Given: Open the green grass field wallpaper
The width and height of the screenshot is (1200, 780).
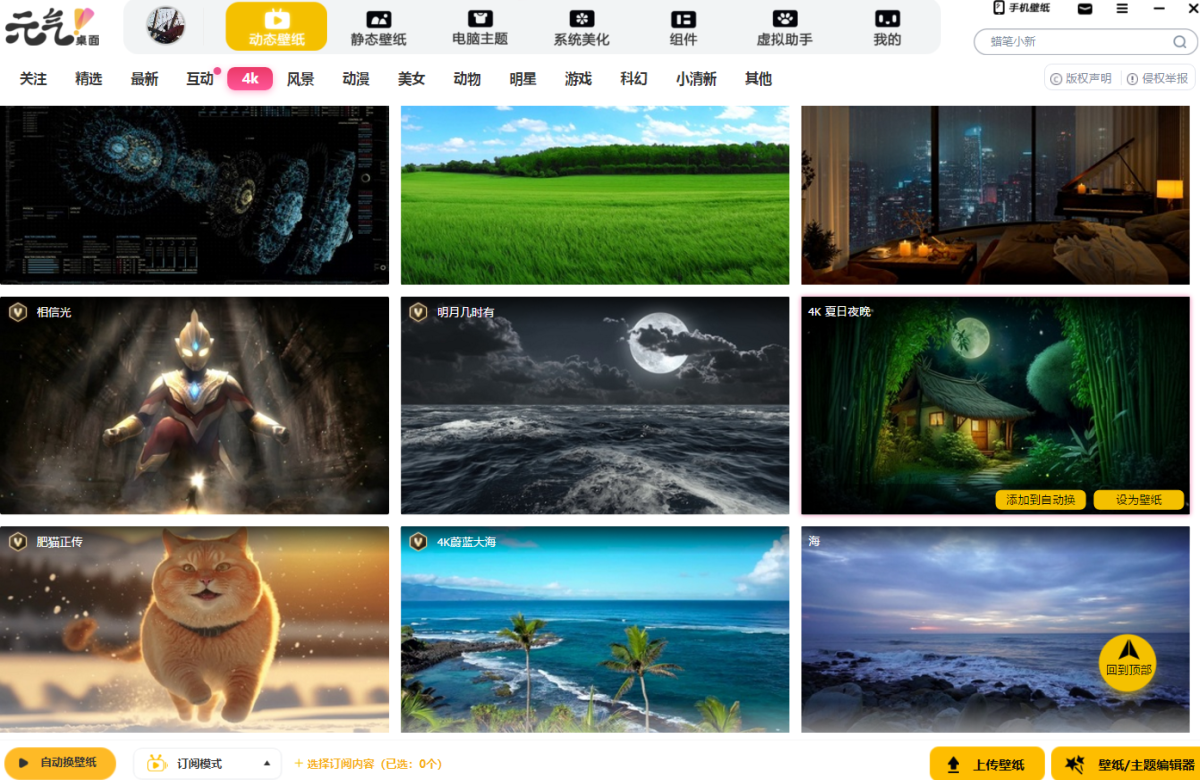Looking at the screenshot, I should coord(595,195).
